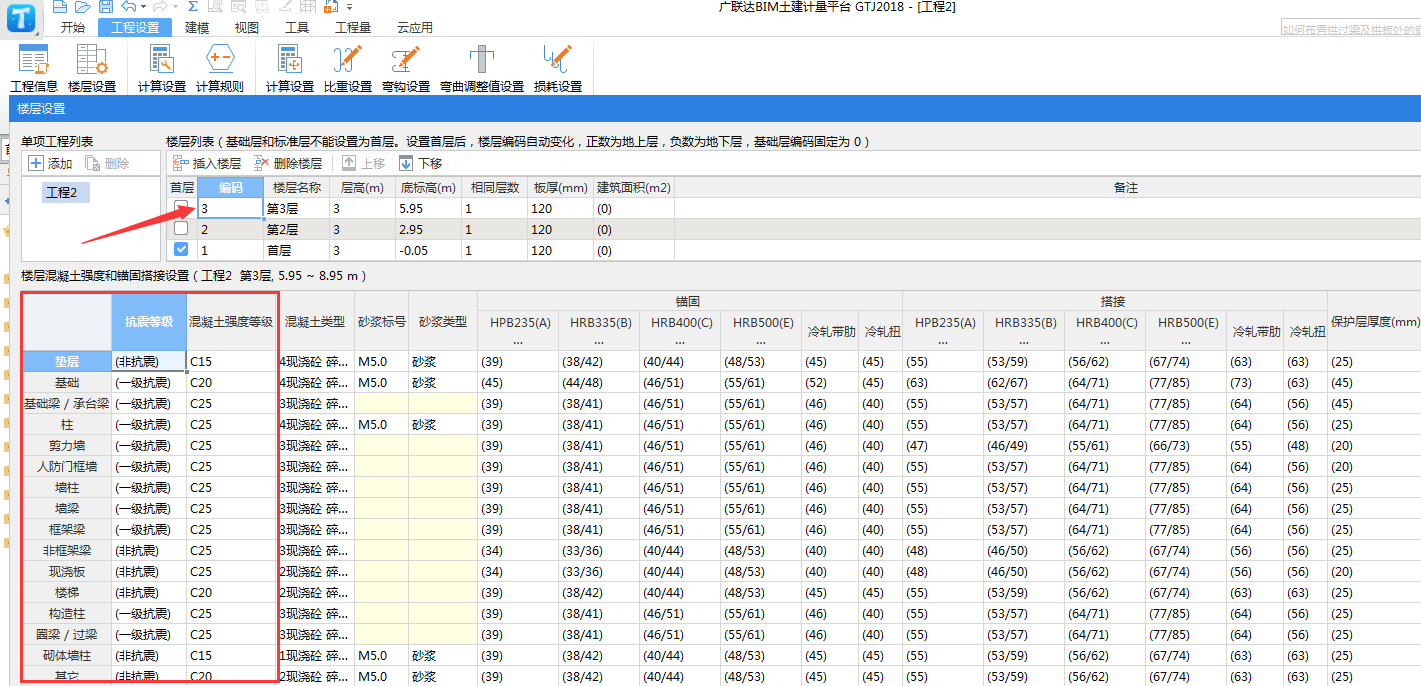Viewport: 1421px width, 686px height.
Task: Click the -0.05 bottom elevation cell
Action: click(x=427, y=250)
